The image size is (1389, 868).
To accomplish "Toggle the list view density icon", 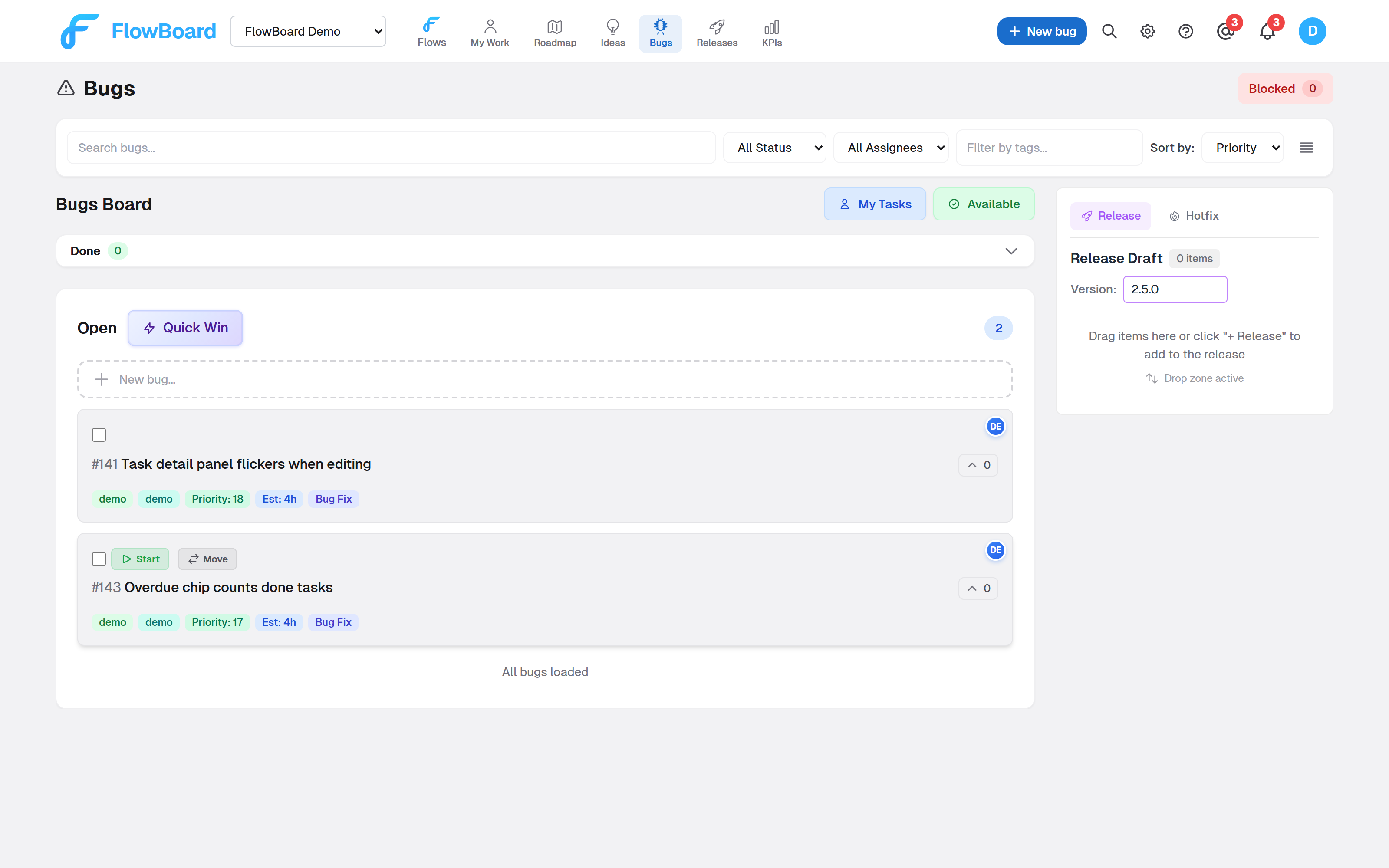I will (1307, 148).
